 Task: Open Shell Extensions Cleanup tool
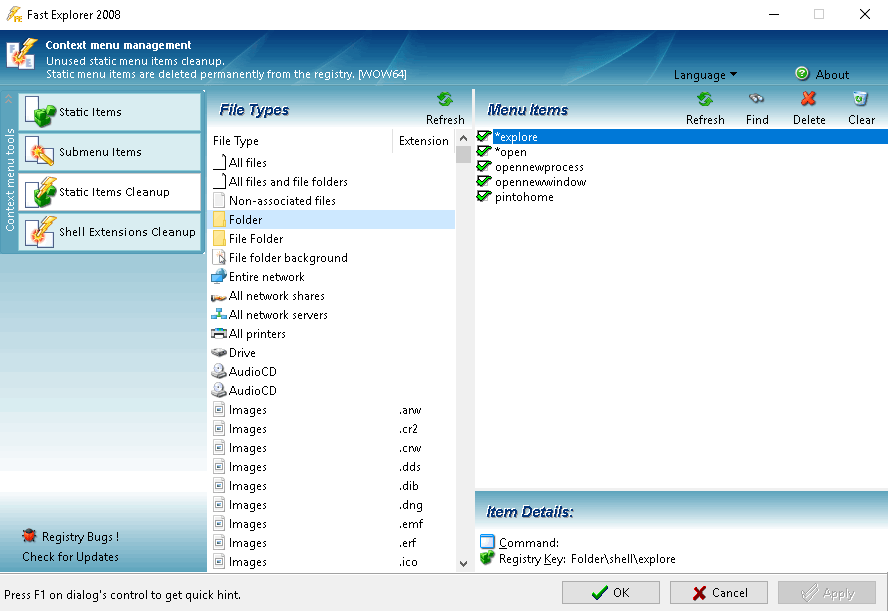110,232
